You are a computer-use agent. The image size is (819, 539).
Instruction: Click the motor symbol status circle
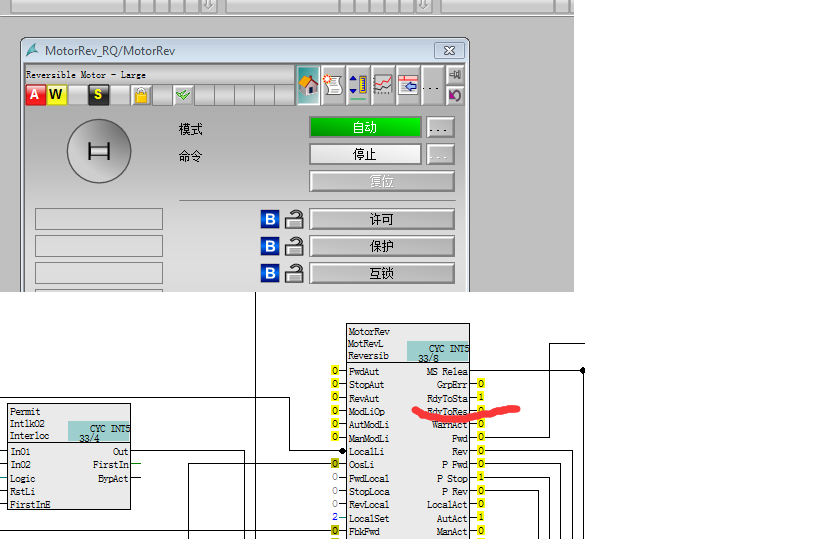(x=99, y=151)
